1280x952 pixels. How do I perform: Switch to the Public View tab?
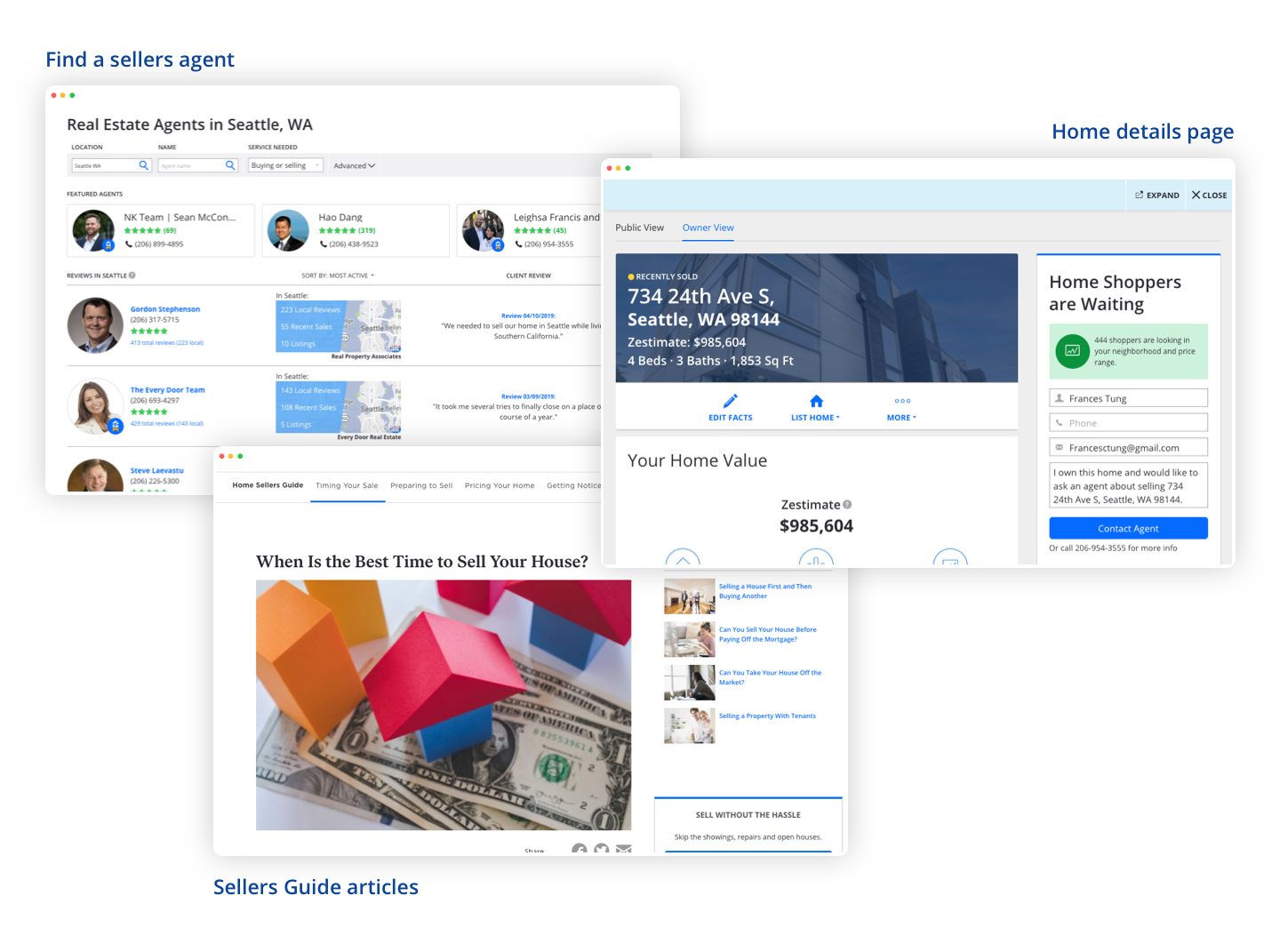[640, 228]
